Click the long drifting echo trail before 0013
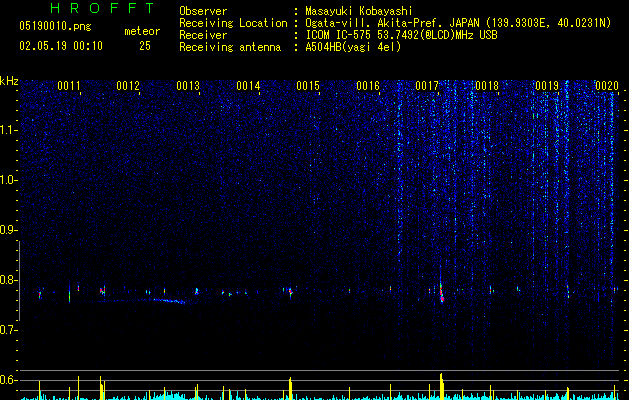This screenshot has height=400, width=629. 168,301
